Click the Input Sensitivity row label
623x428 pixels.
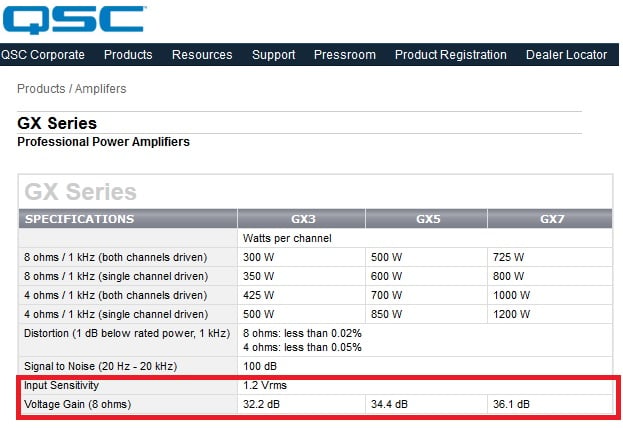tap(61, 385)
